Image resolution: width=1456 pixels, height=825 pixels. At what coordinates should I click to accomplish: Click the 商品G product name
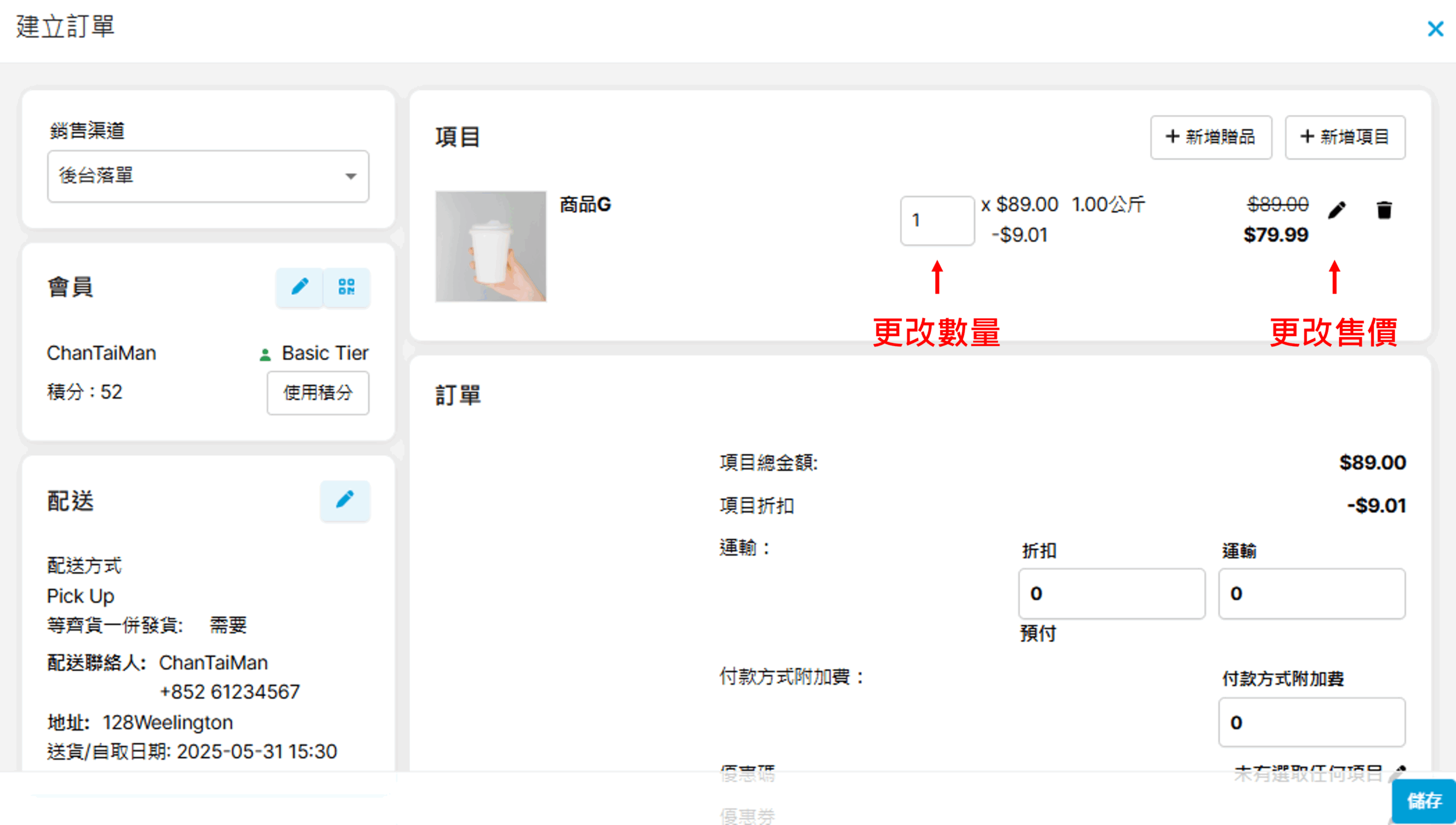(585, 204)
